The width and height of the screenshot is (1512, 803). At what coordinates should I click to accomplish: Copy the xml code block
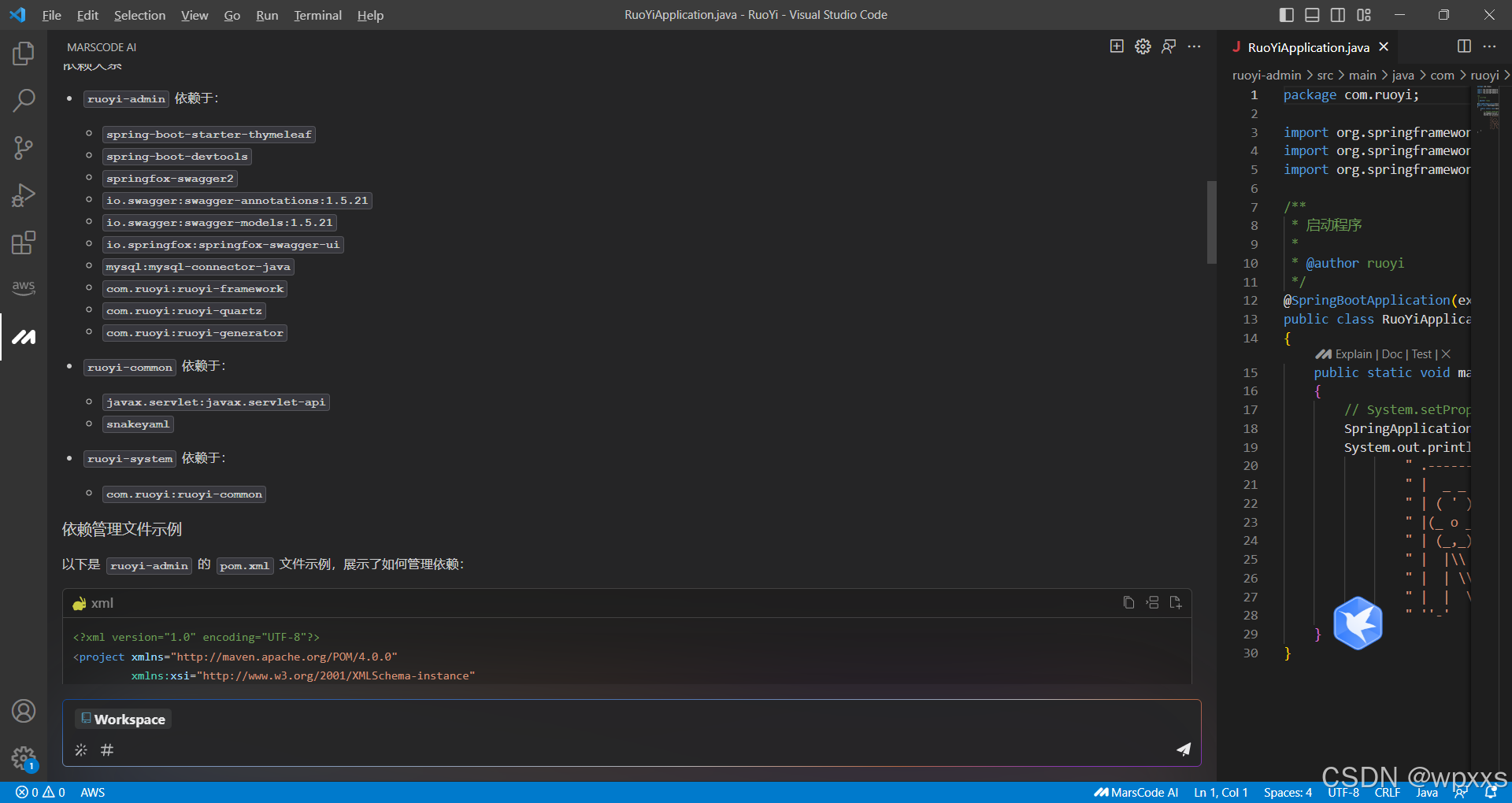click(x=1128, y=602)
